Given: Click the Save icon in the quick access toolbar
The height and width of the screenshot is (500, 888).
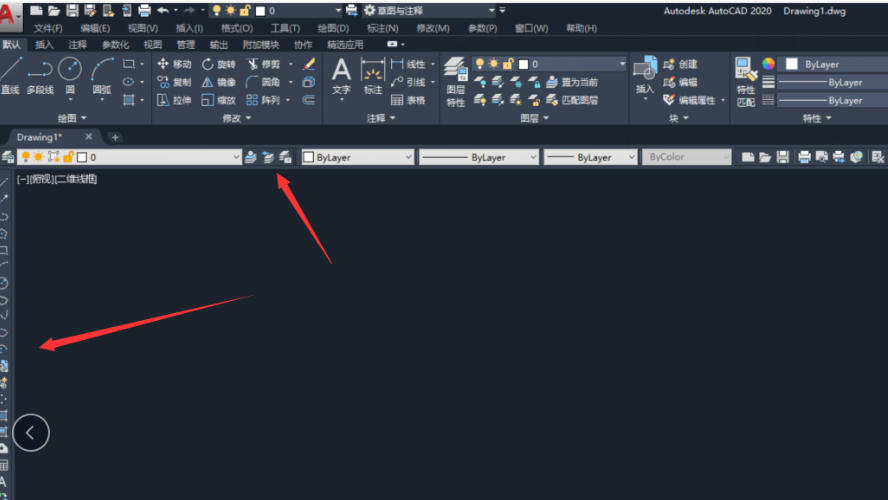Looking at the screenshot, I should tap(72, 10).
